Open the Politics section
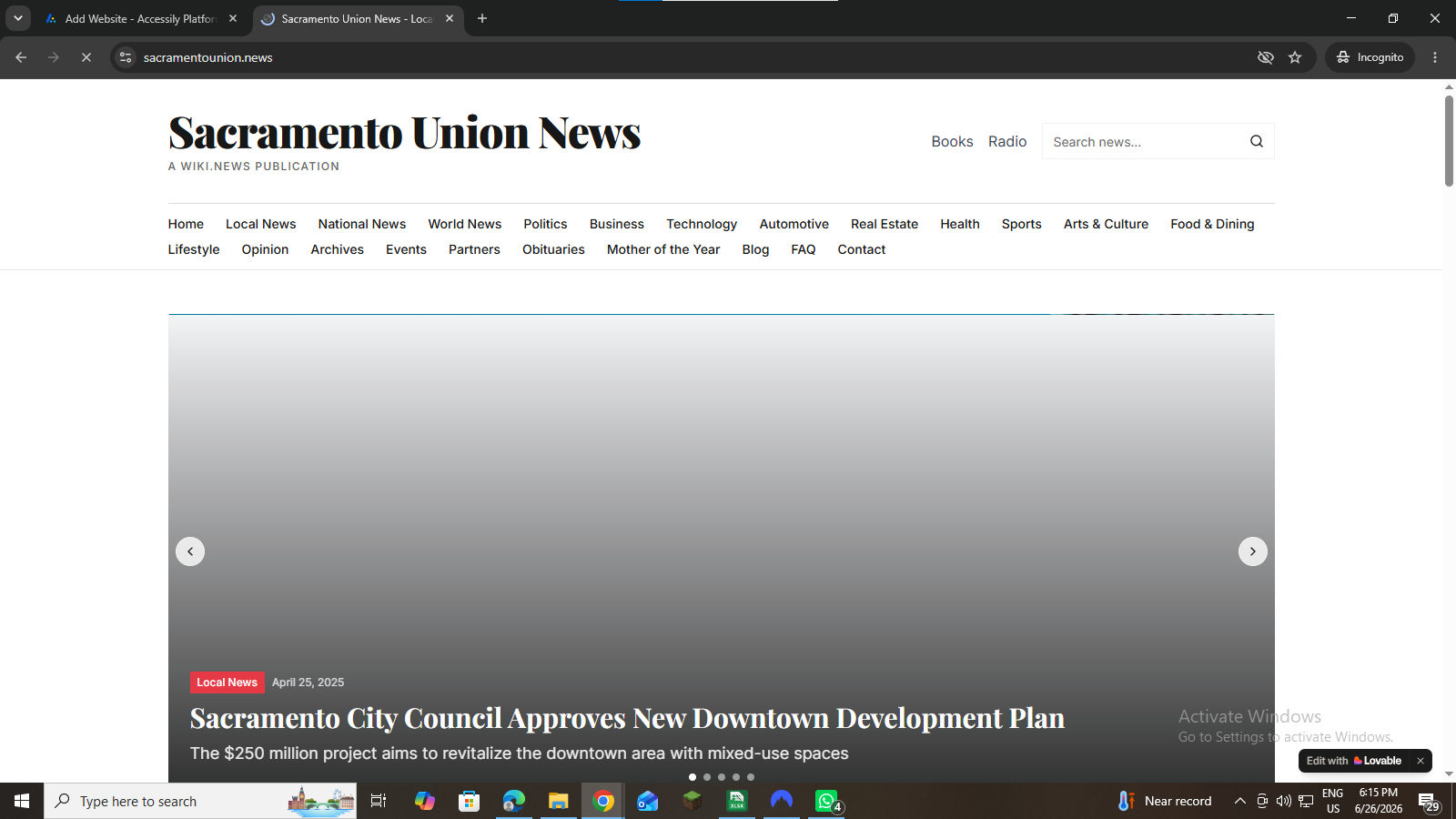This screenshot has width=1456, height=819. point(545,224)
